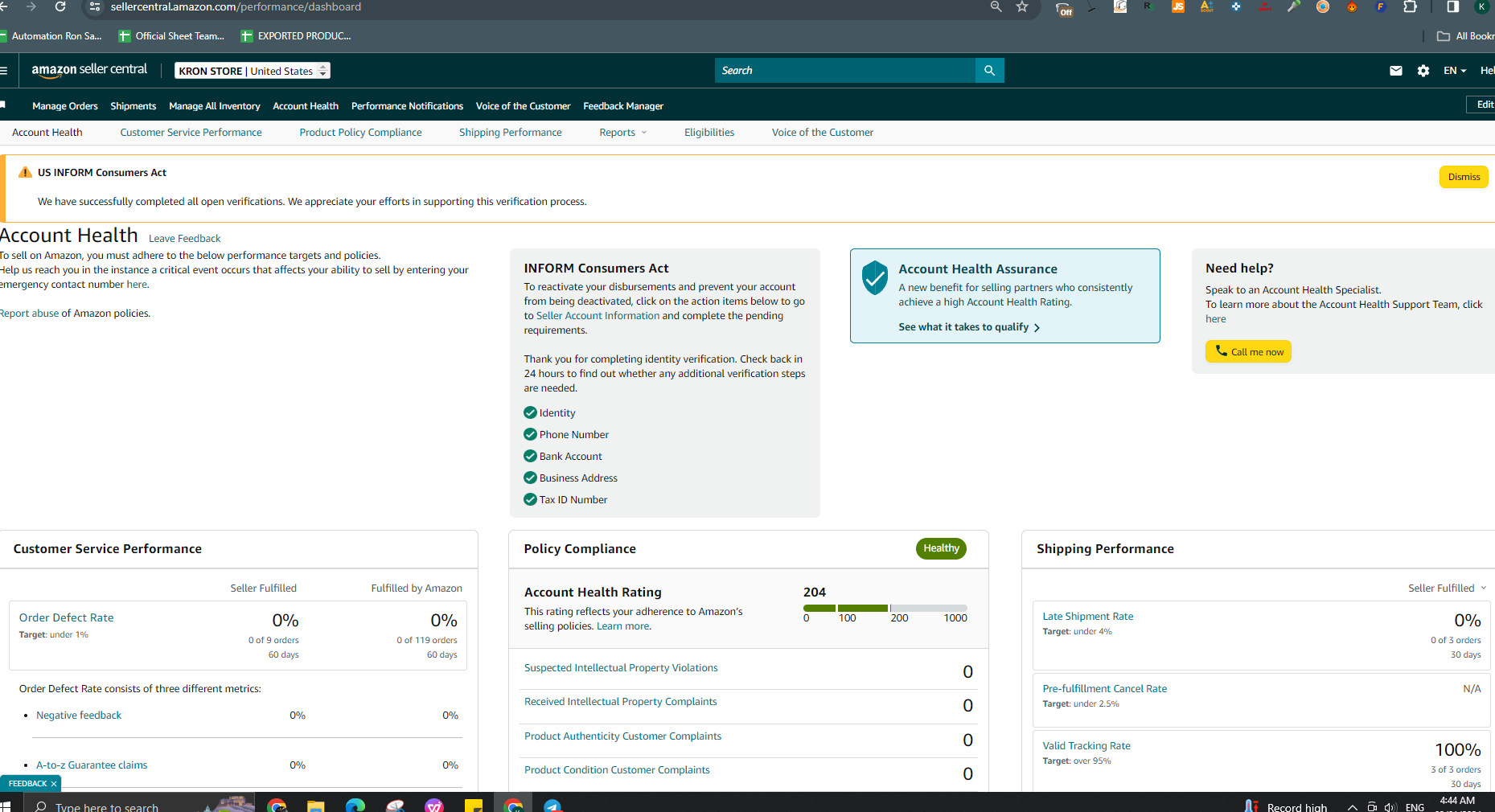This screenshot has height=812, width=1495.
Task: Open the Chrome profile K avatar
Action: (x=1481, y=7)
